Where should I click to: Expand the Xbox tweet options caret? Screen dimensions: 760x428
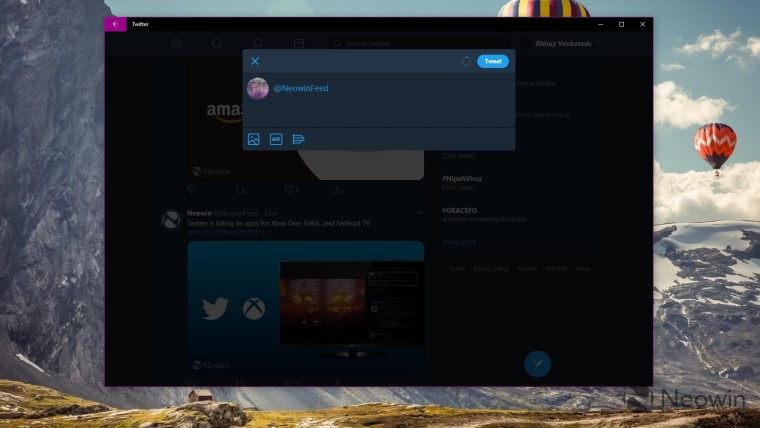(x=420, y=212)
